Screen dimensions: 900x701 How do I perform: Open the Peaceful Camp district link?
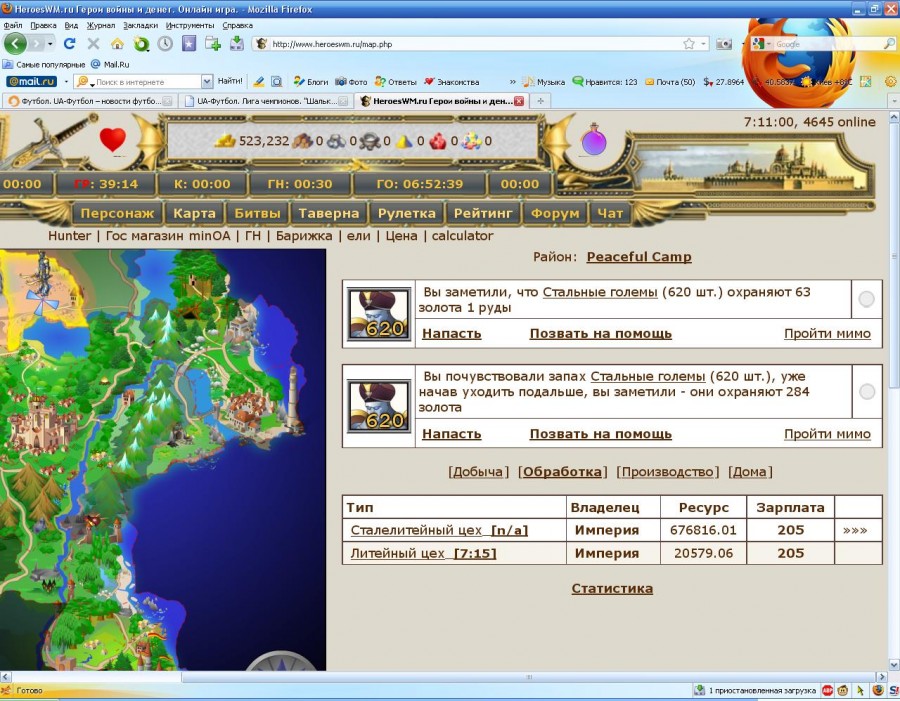[x=639, y=257]
